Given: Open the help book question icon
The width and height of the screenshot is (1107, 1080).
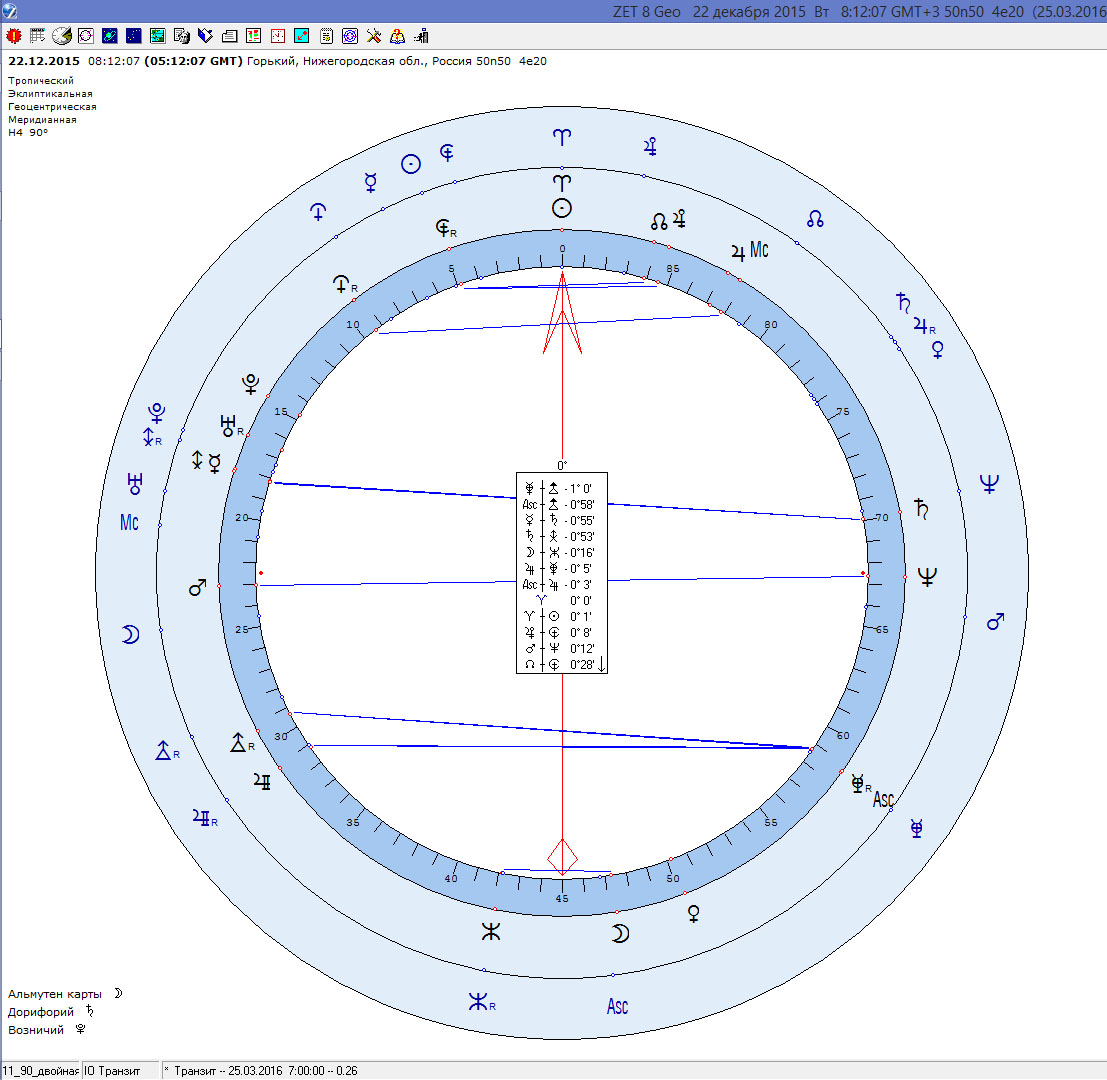Looking at the screenshot, I should coord(398,36).
